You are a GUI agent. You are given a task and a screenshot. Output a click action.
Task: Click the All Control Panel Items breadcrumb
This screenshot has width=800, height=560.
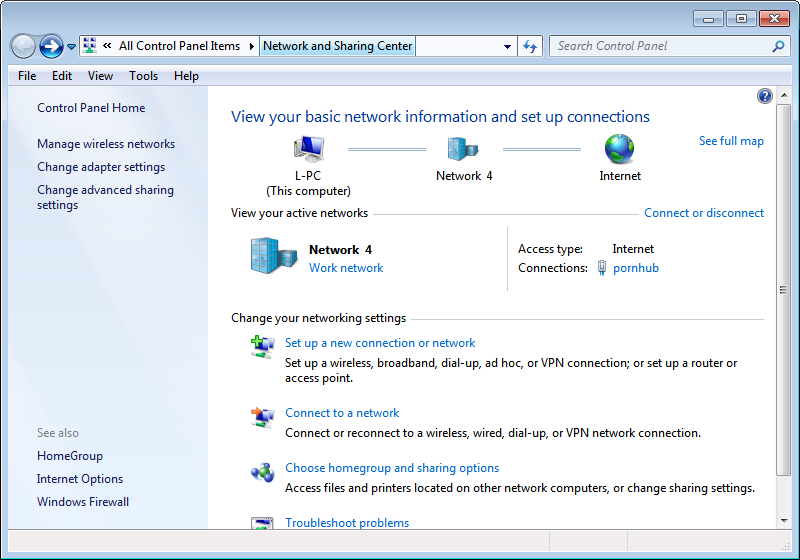tap(180, 46)
